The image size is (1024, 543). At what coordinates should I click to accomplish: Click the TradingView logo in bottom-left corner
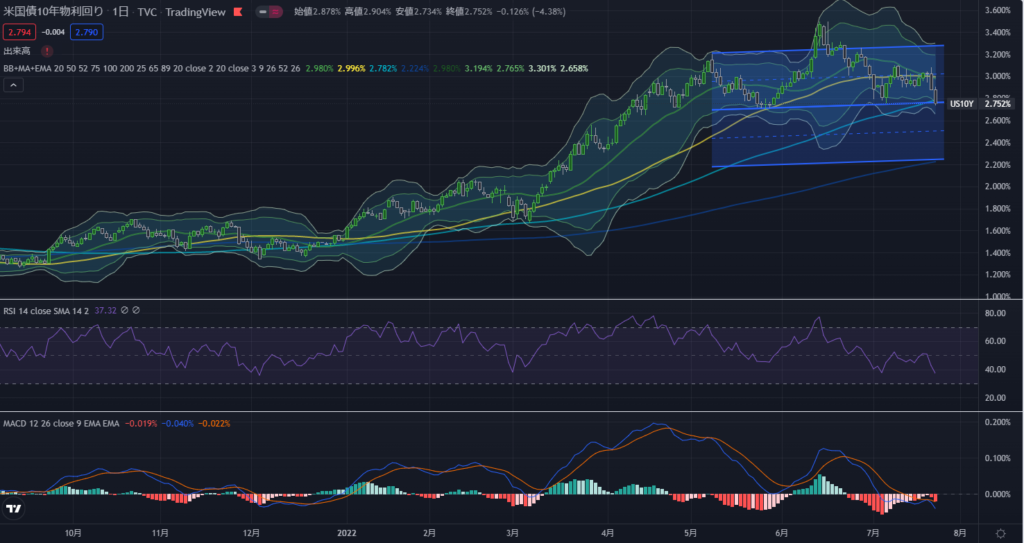pyautogui.click(x=14, y=509)
